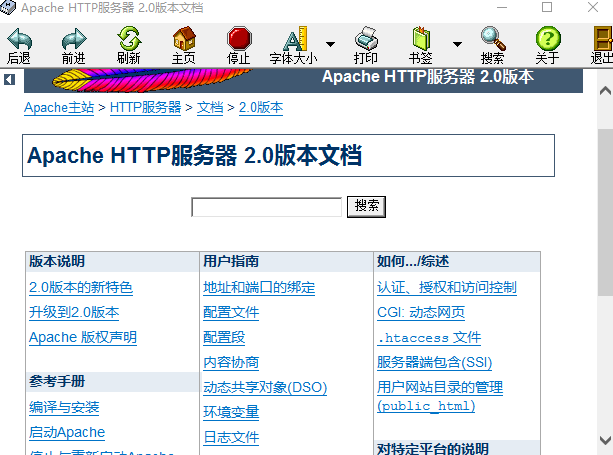Toggle the left sidebar panel arrow
The width and height of the screenshot is (613, 455).
[x=9, y=79]
